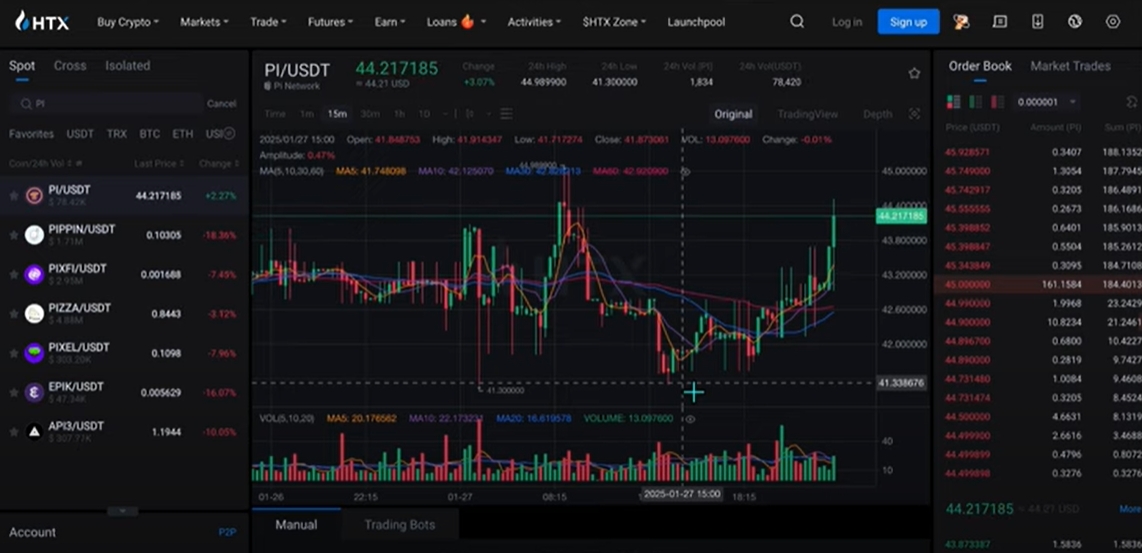This screenshot has height=553, width=1142.
Task: Toggle the MA indicator visibility eye
Action: pos(686,172)
